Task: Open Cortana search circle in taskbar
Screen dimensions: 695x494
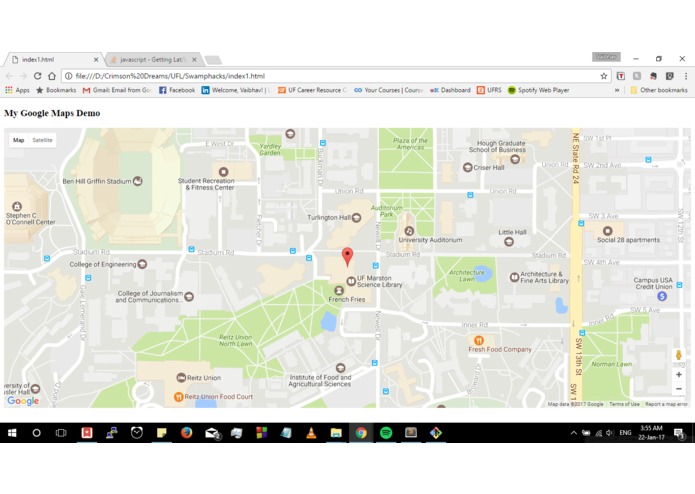Action: pyautogui.click(x=36, y=433)
